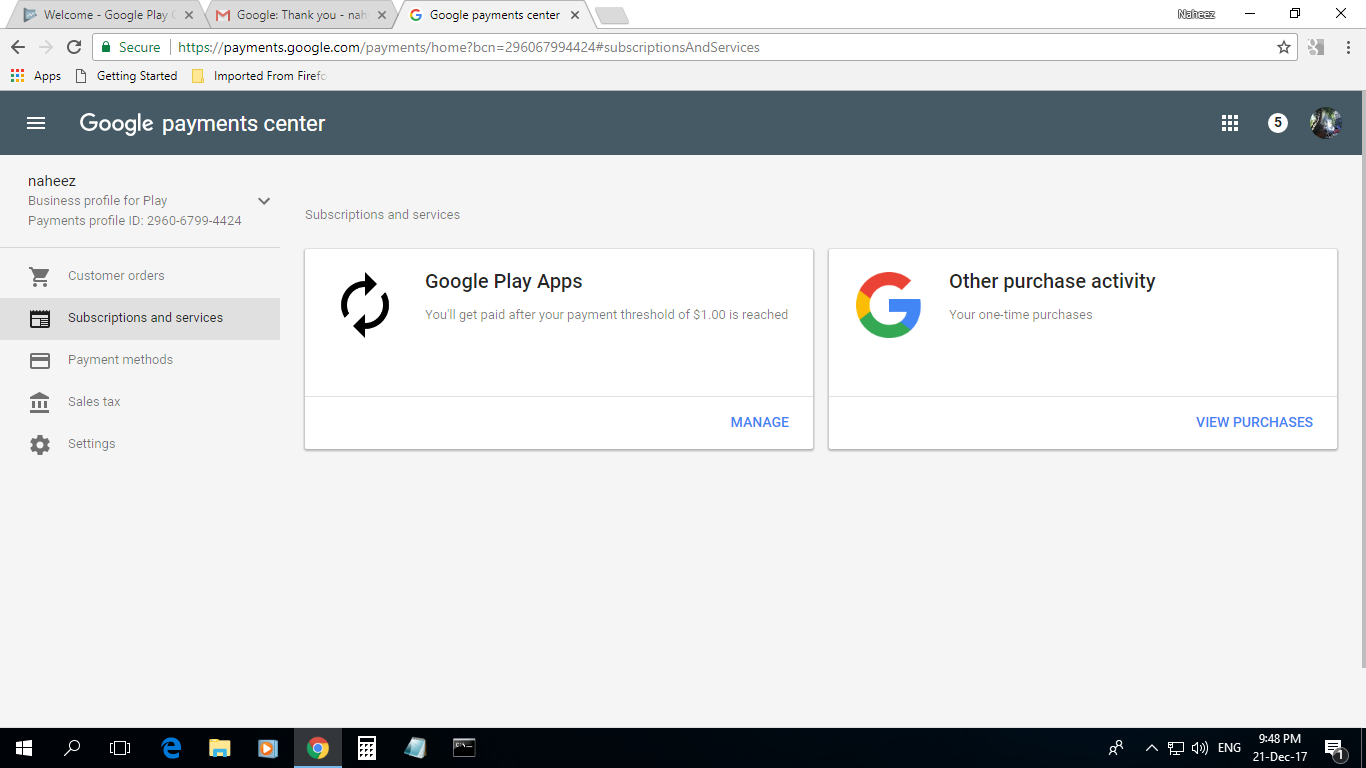Open Windows taskbar search
The height and width of the screenshot is (768, 1366).
click(72, 748)
